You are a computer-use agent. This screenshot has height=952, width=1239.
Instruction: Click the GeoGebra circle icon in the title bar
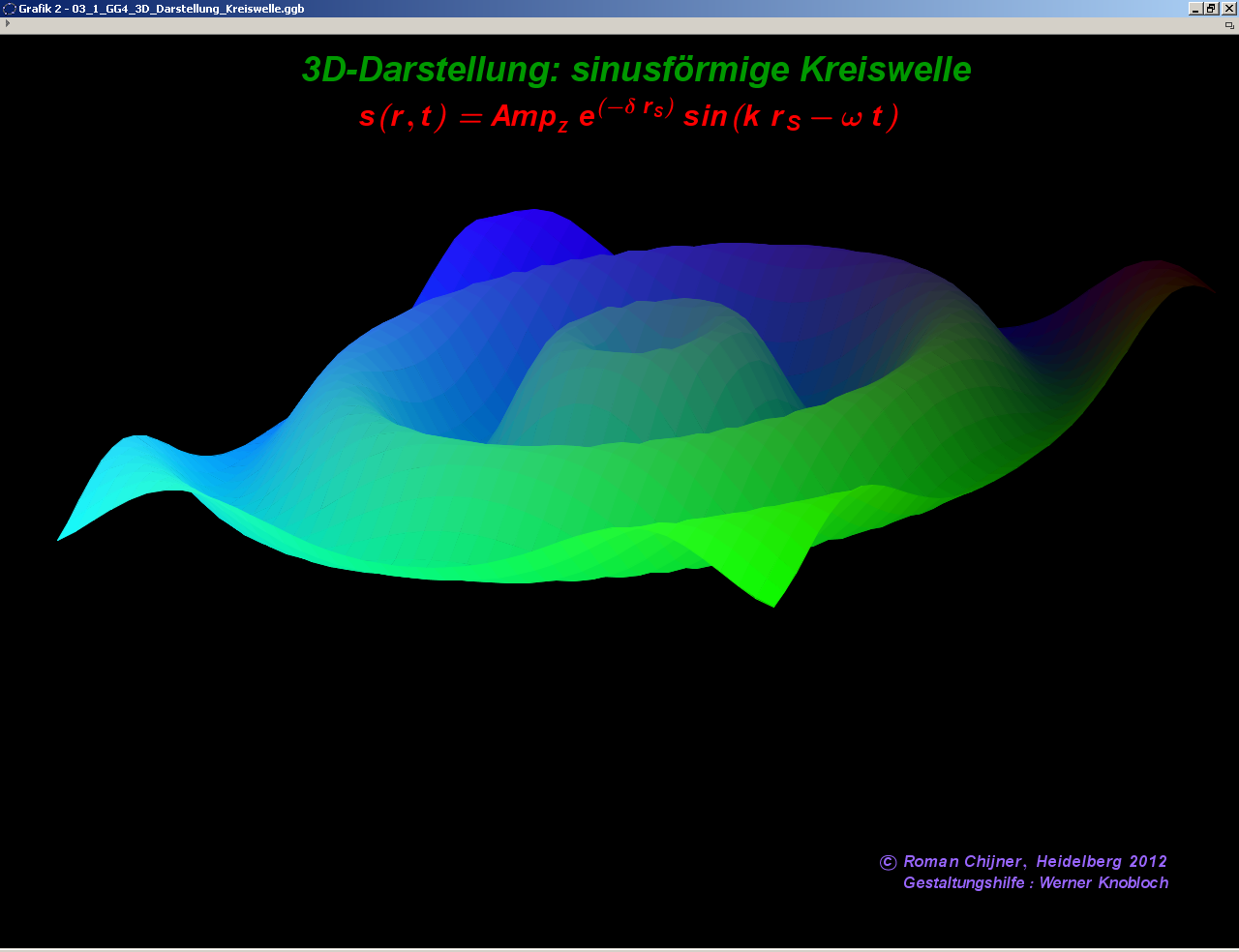point(9,8)
